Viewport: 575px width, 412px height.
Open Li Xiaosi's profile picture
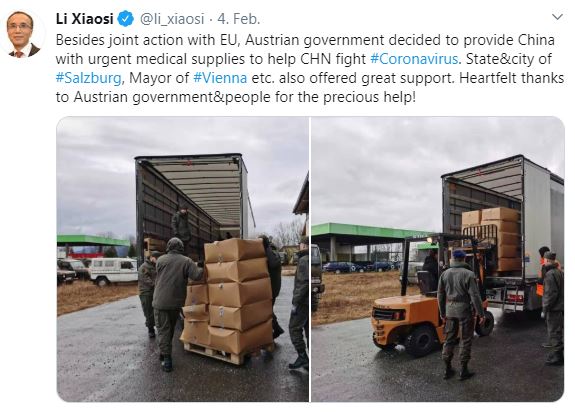(x=23, y=34)
